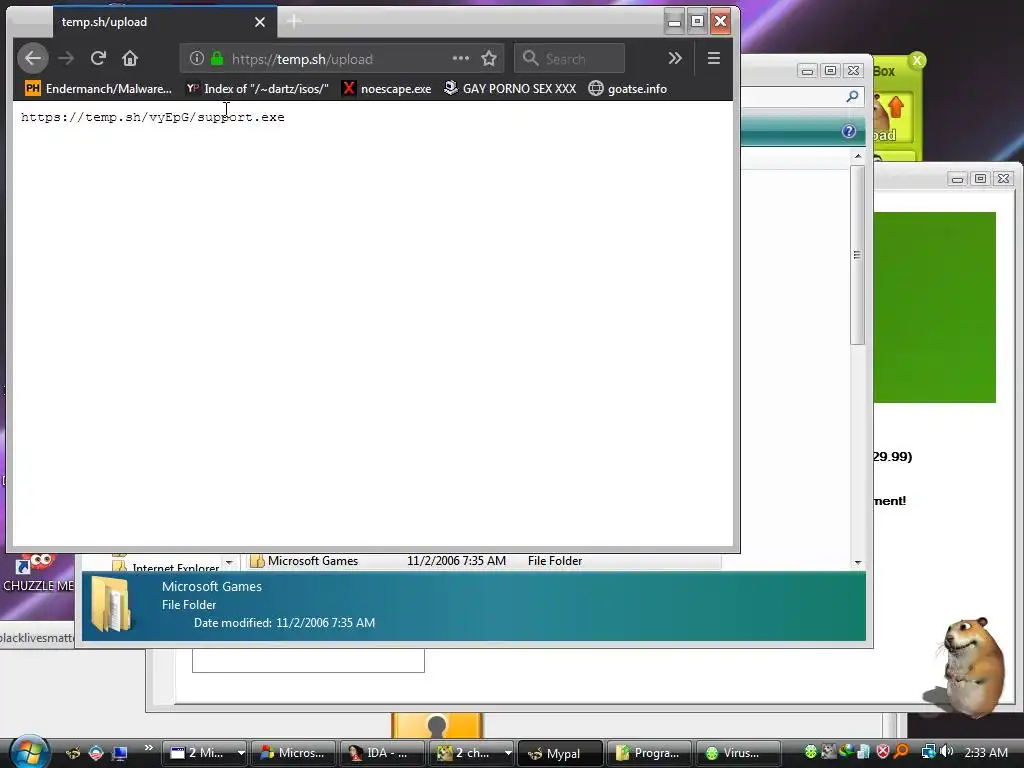Open the volume speaker tray icon
This screenshot has height=768, width=1024.
click(946, 752)
